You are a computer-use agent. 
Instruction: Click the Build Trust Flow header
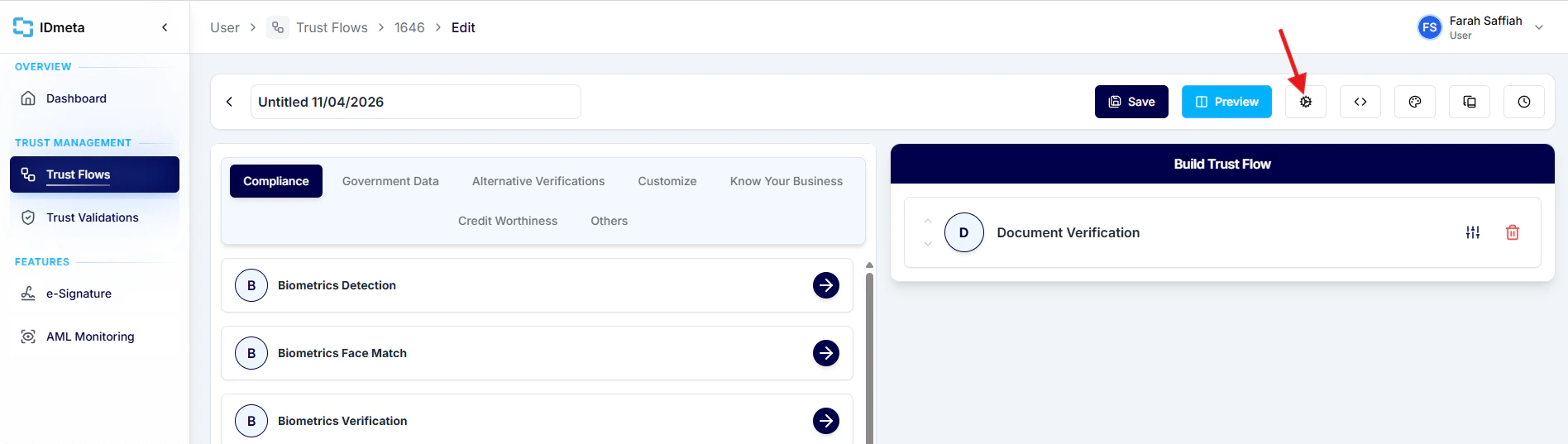tap(1222, 164)
